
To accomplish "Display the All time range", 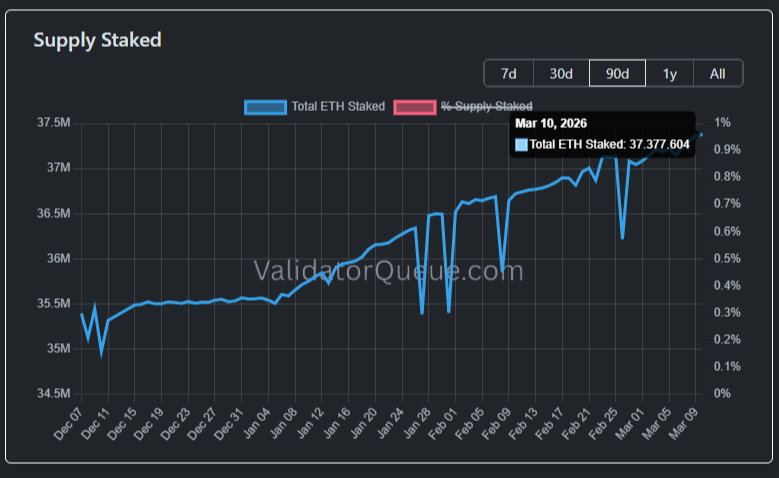I will click(x=717, y=73).
